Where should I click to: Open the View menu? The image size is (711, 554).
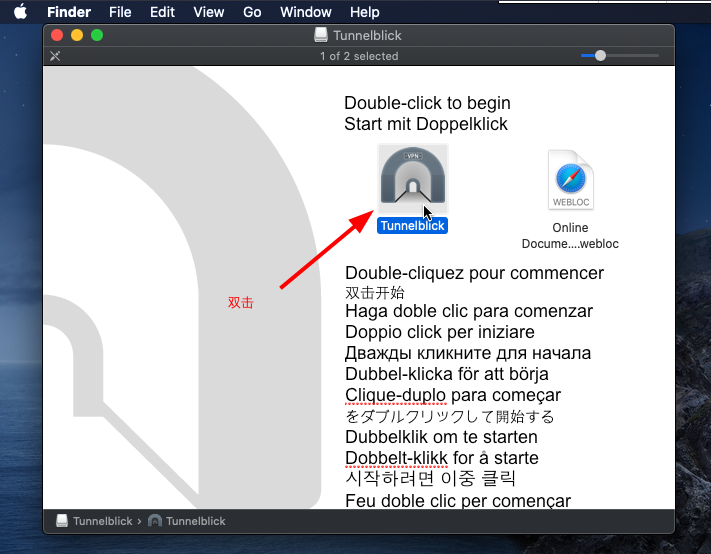point(209,12)
